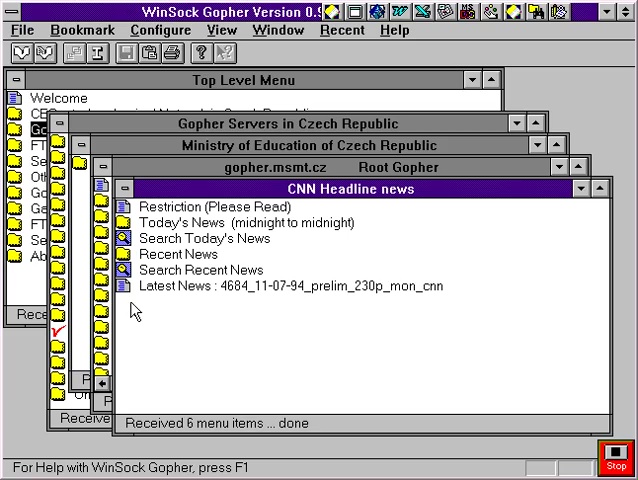Open bookmarks with the open book icon
Image resolution: width=638 pixels, height=480 pixels.
point(22,53)
